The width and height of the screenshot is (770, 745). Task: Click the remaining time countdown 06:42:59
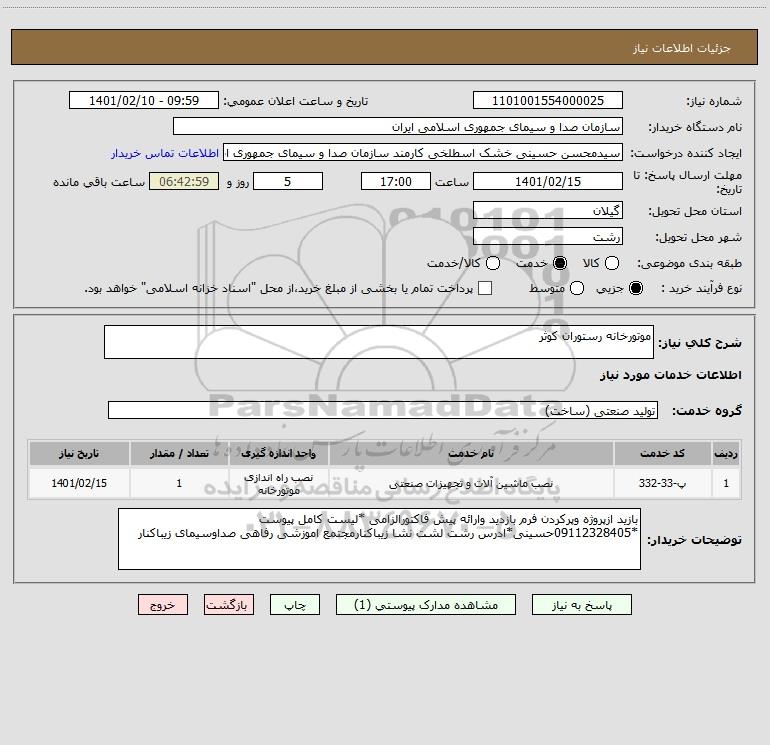click(184, 181)
